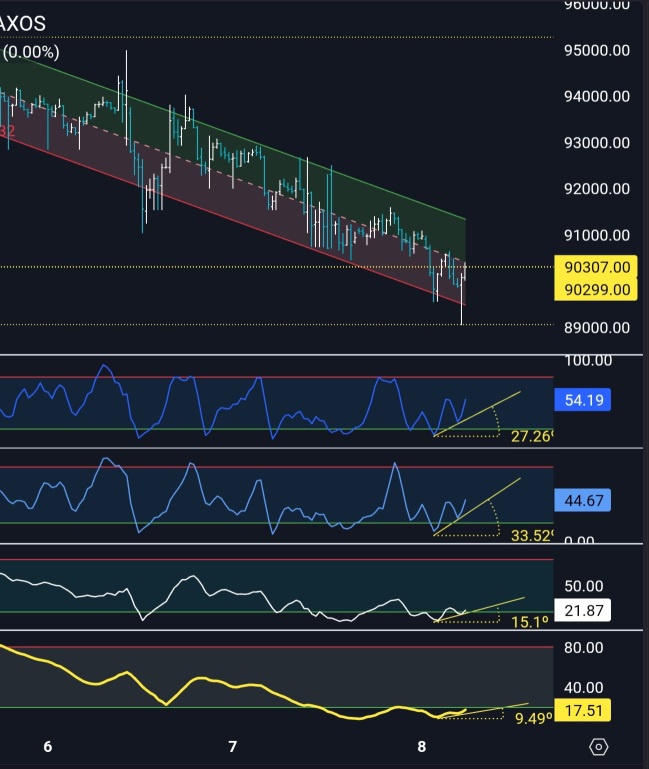Select the 54.19 indicator value label
The image size is (649, 769).
582,400
